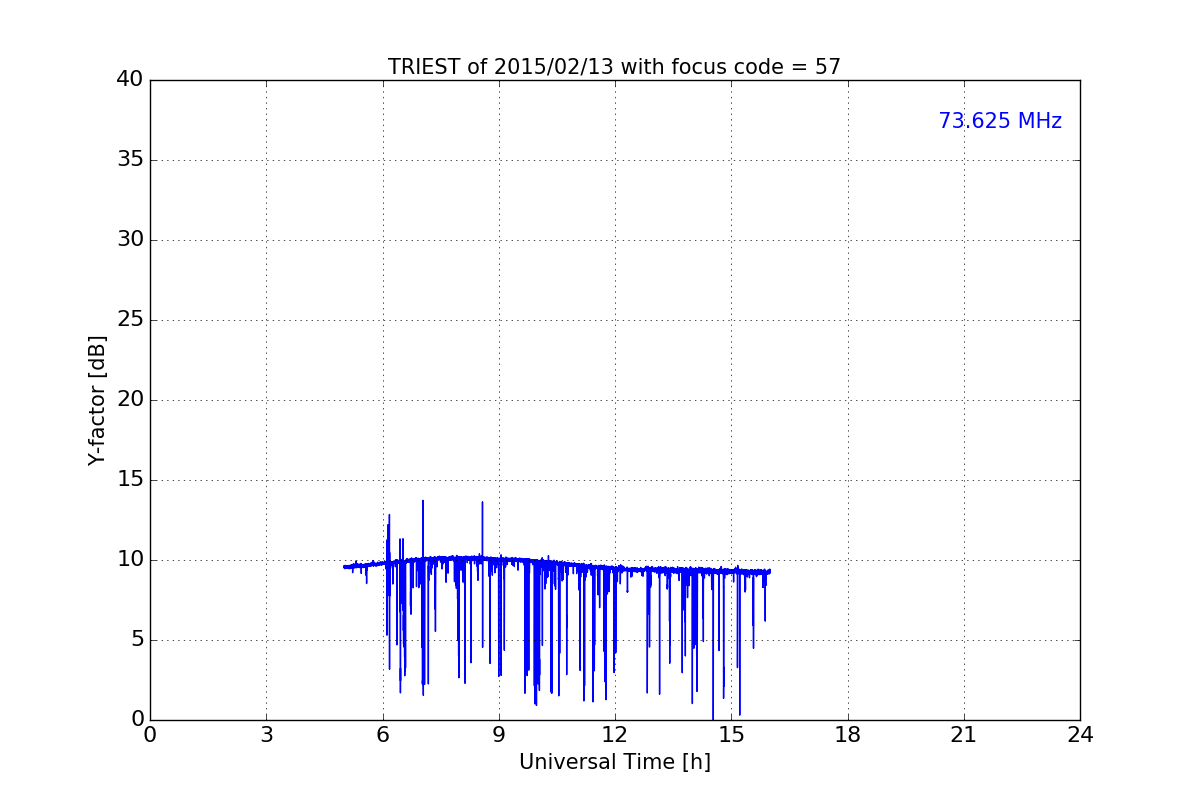The width and height of the screenshot is (1200, 800).
Task: Click x-axis tick label 12
Action: [615, 735]
